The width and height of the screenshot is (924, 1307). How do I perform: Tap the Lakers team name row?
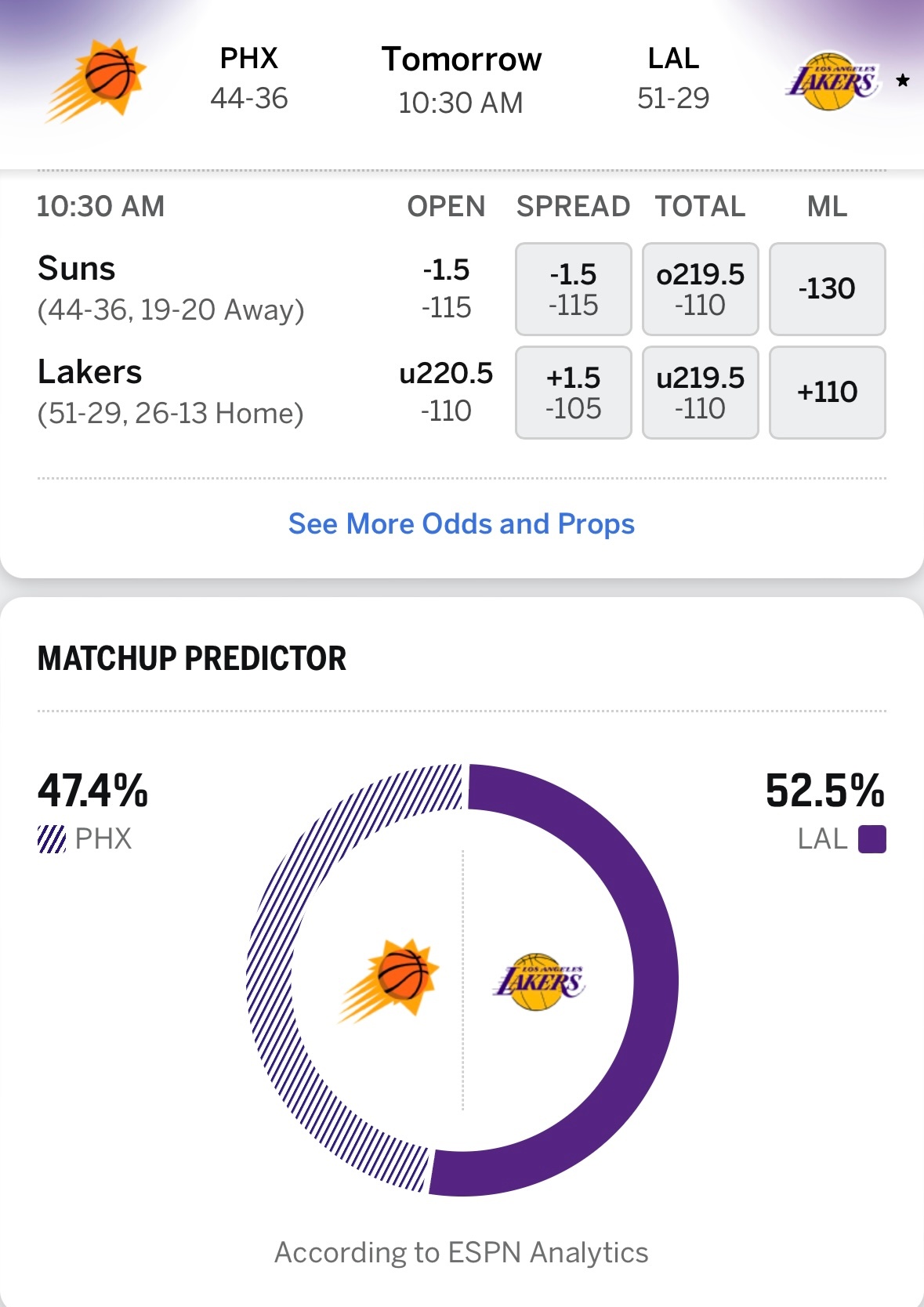point(170,392)
